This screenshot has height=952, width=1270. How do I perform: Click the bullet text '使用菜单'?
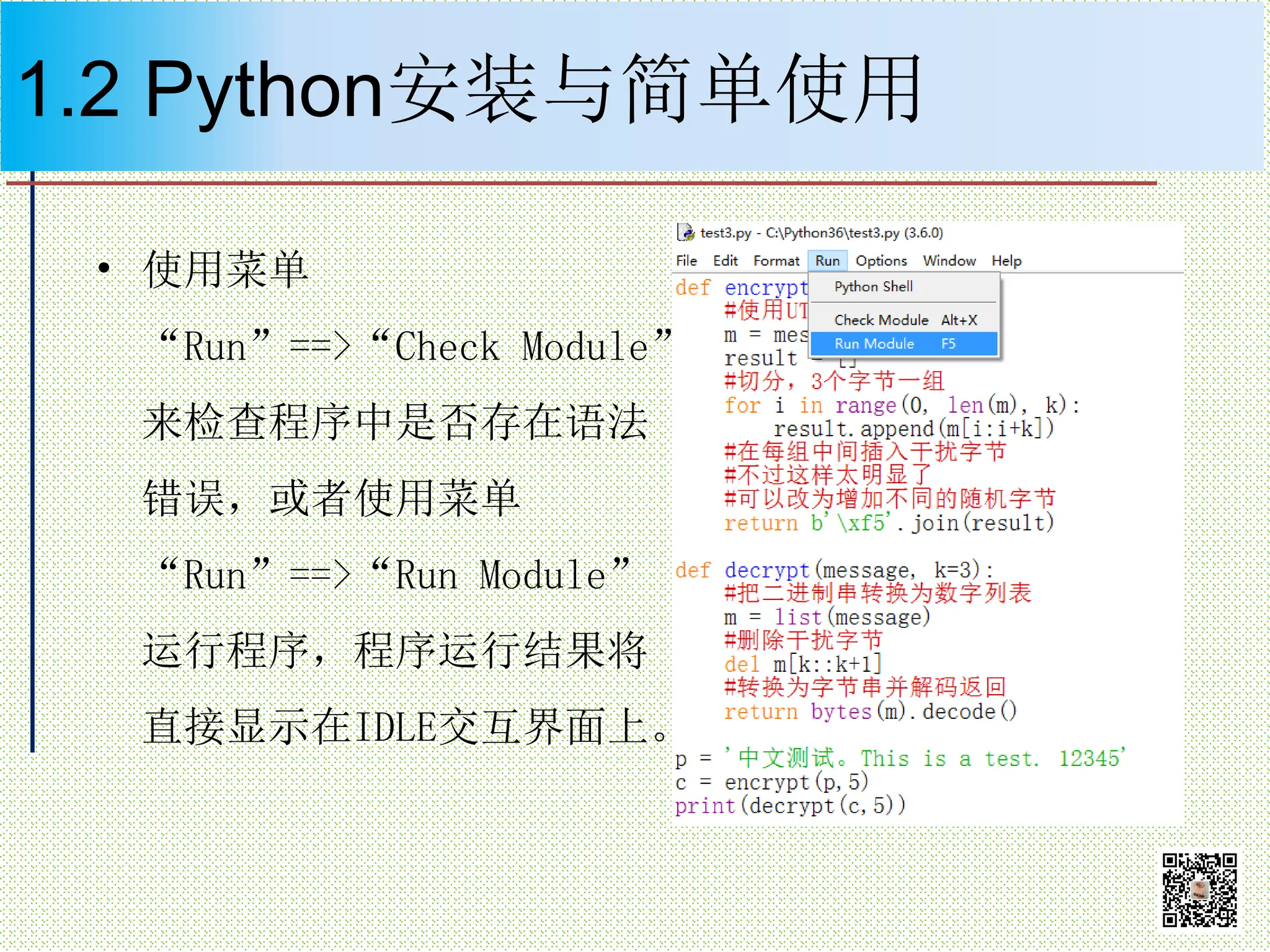tap(226, 270)
